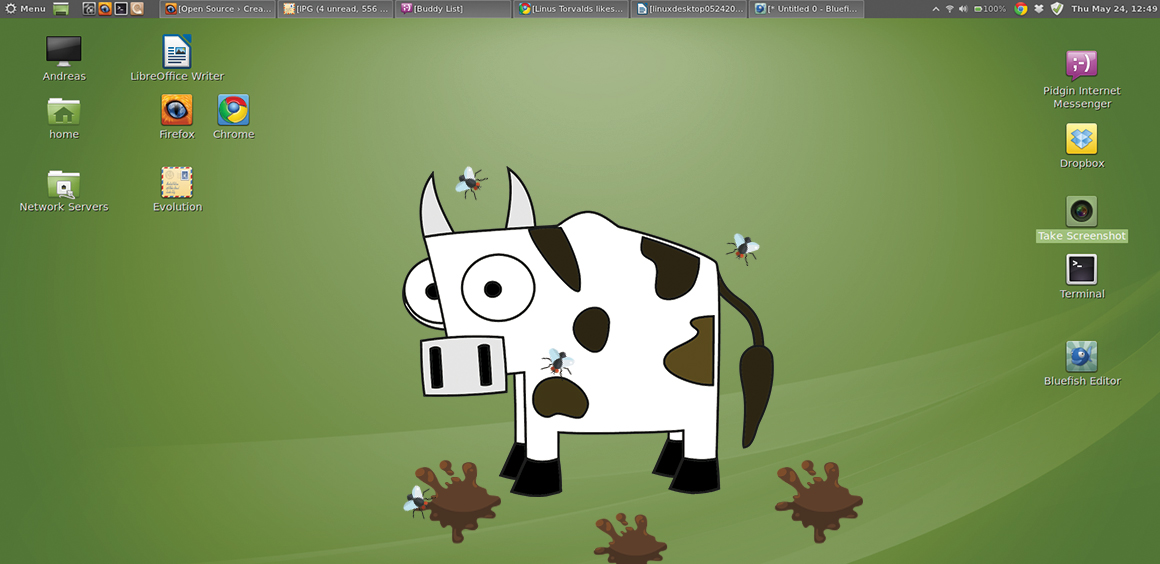
Task: Open the clock showing Thu May 24
Action: click(1115, 9)
